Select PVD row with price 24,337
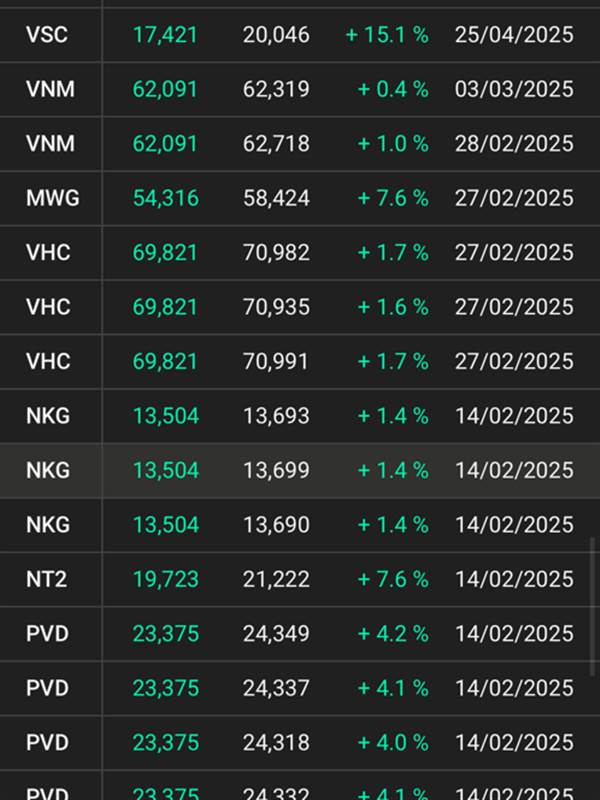This screenshot has width=600, height=800. (x=300, y=688)
